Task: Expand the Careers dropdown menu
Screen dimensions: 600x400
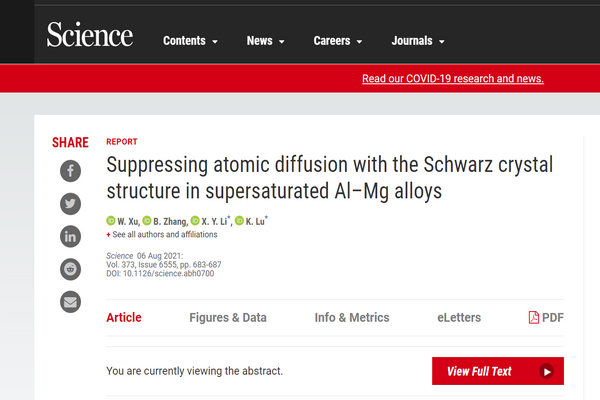Action: pyautogui.click(x=338, y=41)
